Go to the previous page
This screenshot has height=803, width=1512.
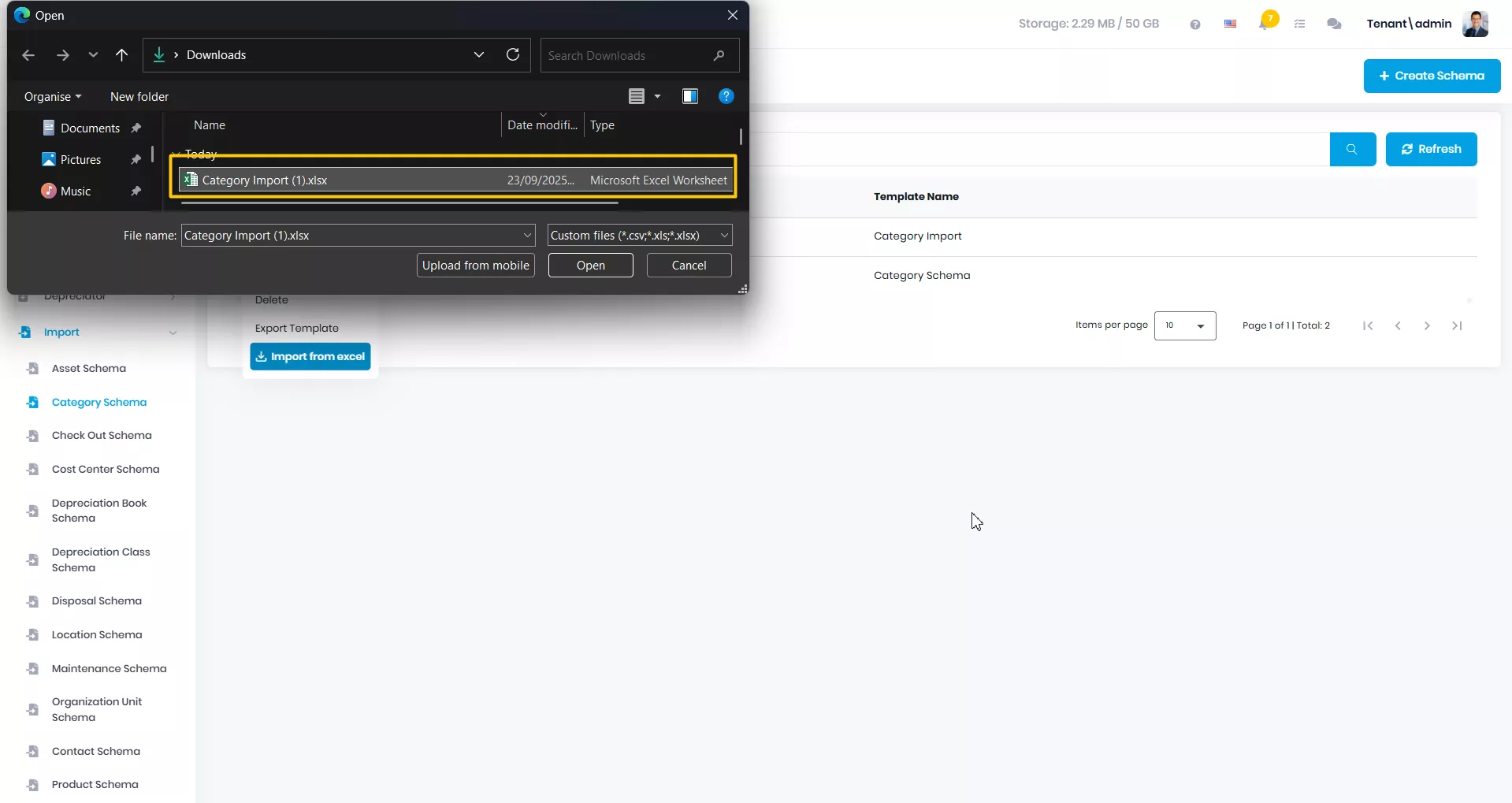(1398, 326)
